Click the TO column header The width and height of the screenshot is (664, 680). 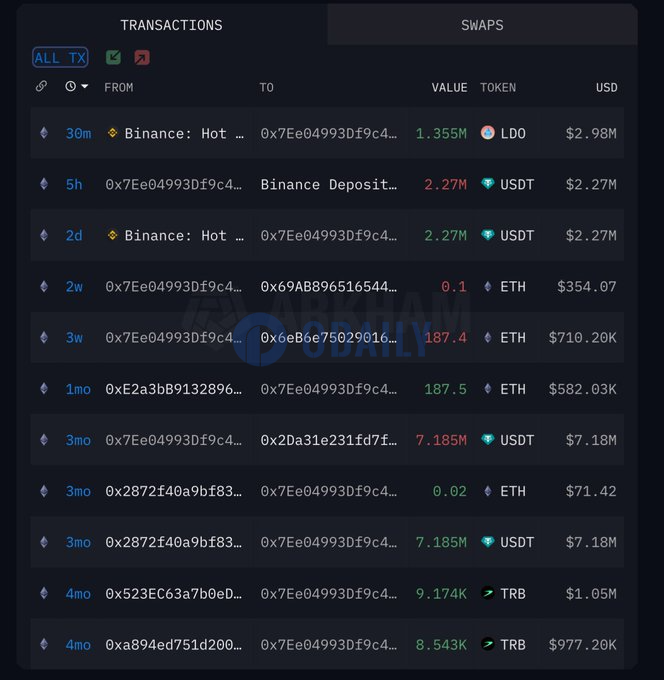pyautogui.click(x=266, y=88)
